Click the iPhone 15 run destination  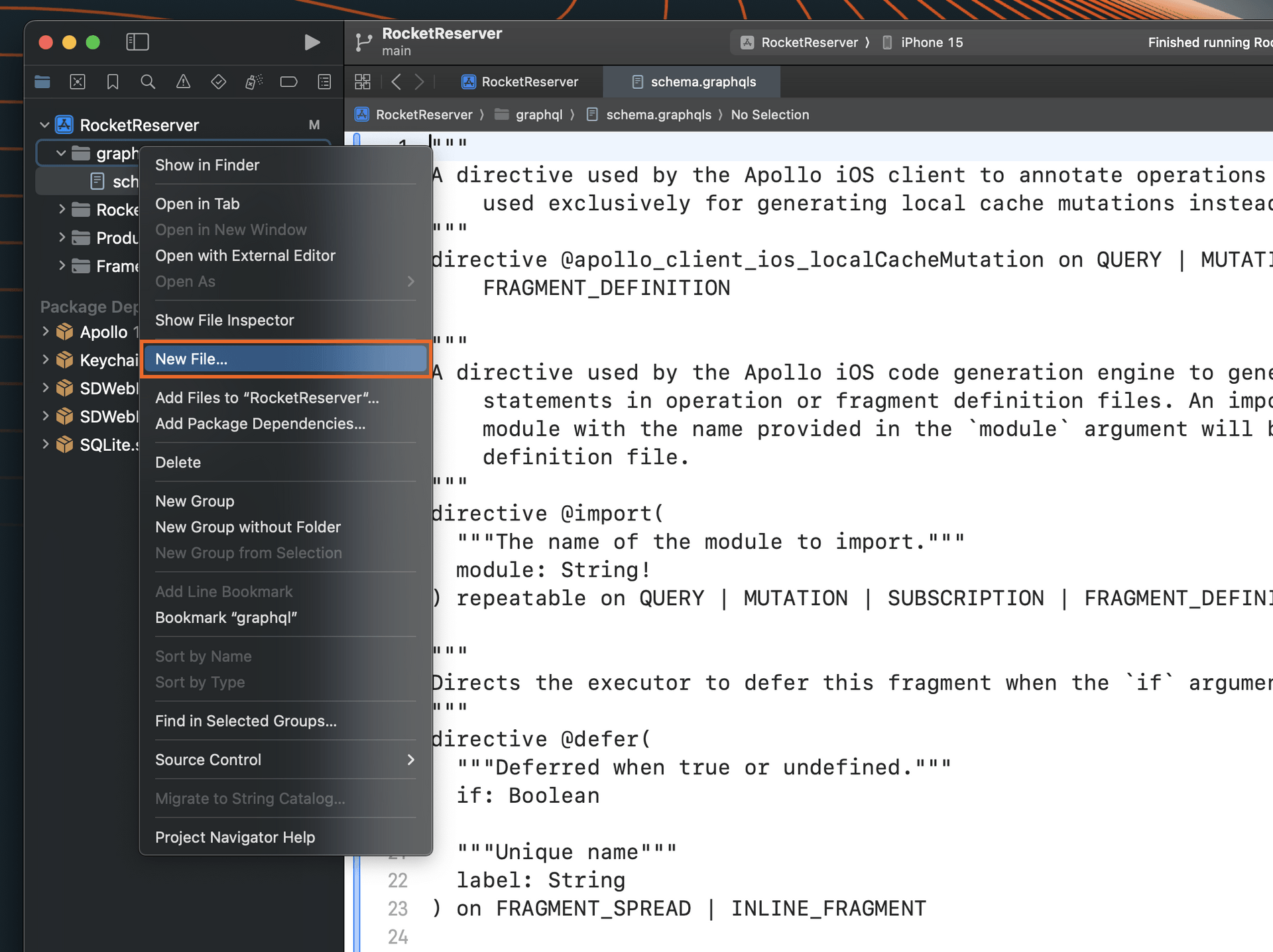(931, 42)
